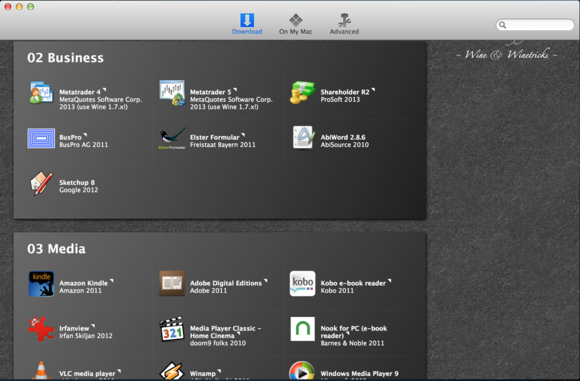Screen dimensions: 580x381
Task: Select the Shareholder R2 money icon
Action: 302,92
